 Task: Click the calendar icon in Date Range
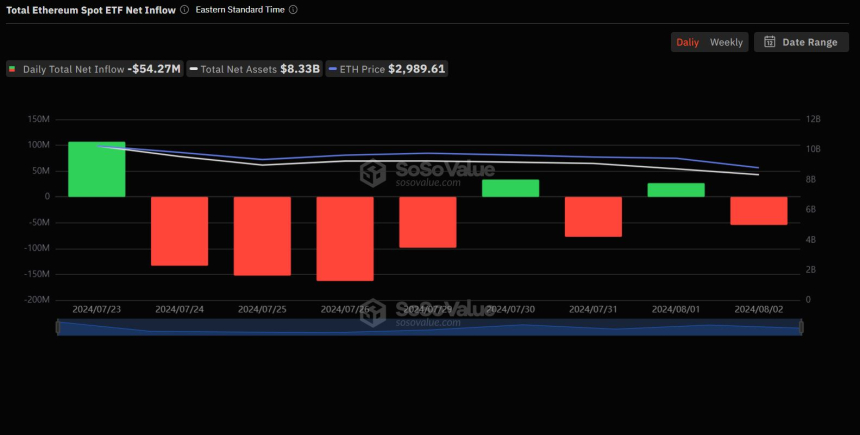[769, 42]
